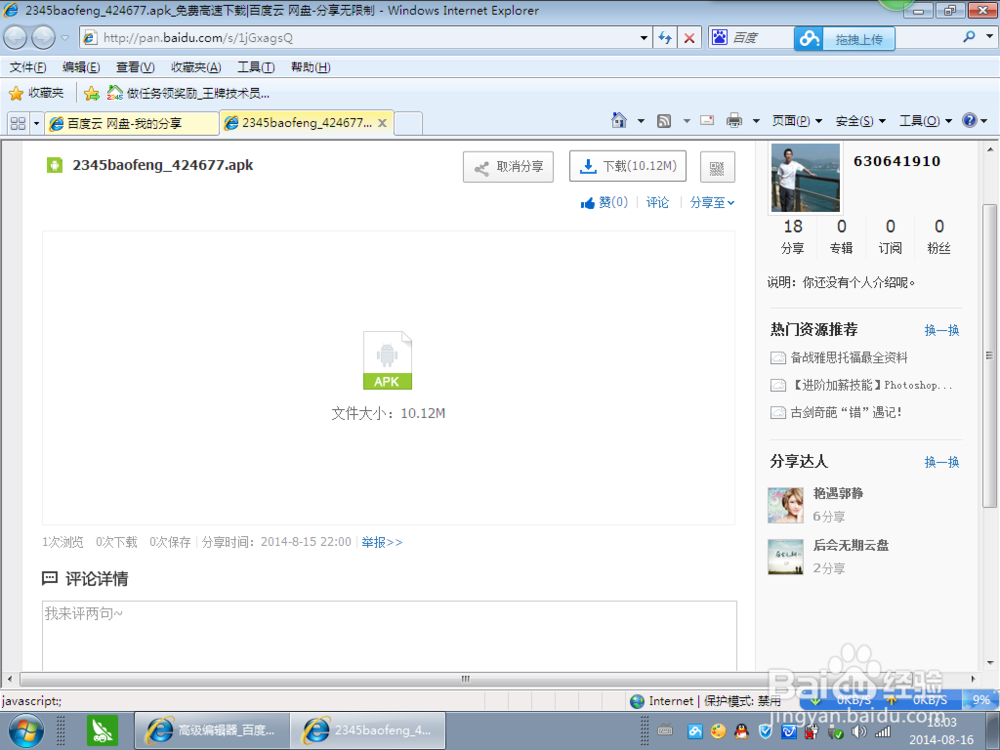1000x750 pixels.
Task: Click the read mail icon in the command bar
Action: 707,120
